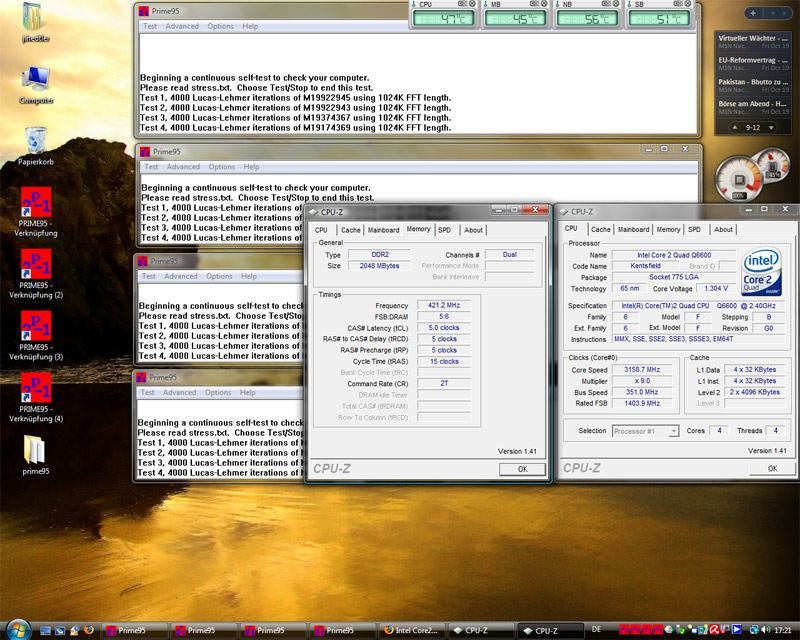Open Mainboard tab in the processor CPU-Z window
Viewport: 800px width, 640px height.
pos(634,230)
